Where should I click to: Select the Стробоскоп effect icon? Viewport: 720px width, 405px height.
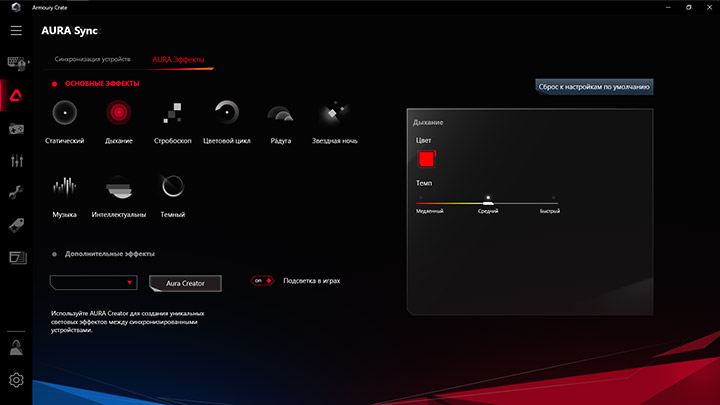(x=173, y=112)
